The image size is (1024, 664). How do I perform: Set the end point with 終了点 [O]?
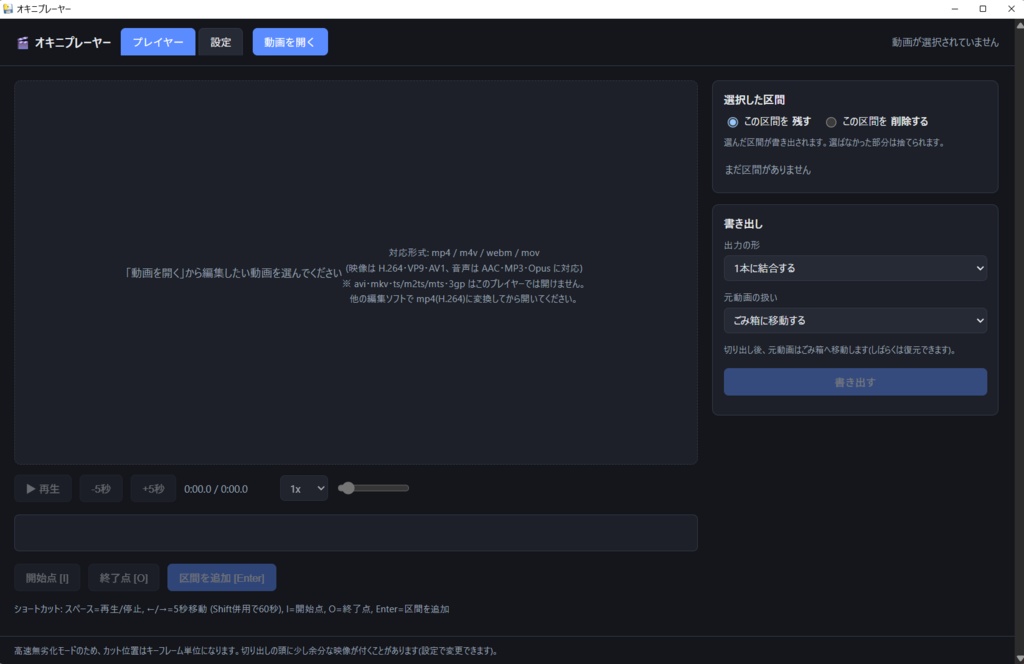pos(123,578)
